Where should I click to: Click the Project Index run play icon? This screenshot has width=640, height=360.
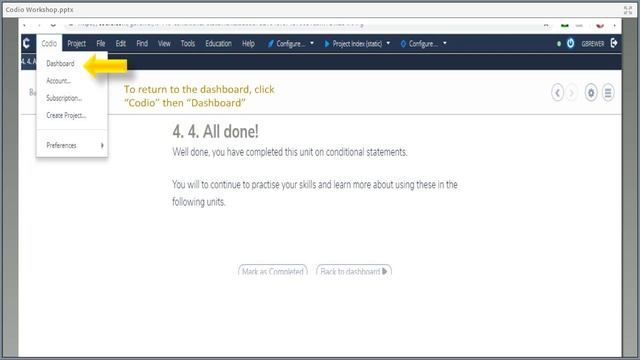pyautogui.click(x=327, y=43)
